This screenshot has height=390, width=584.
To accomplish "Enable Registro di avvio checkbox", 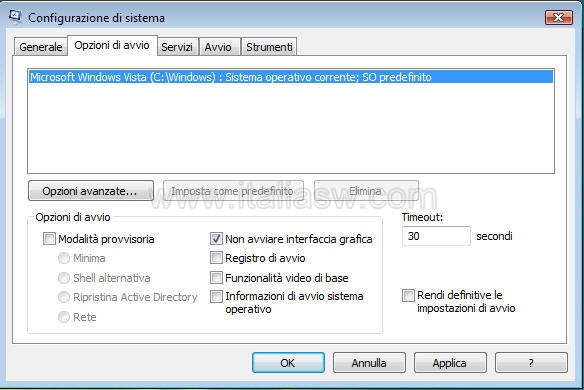I will click(x=216, y=258).
